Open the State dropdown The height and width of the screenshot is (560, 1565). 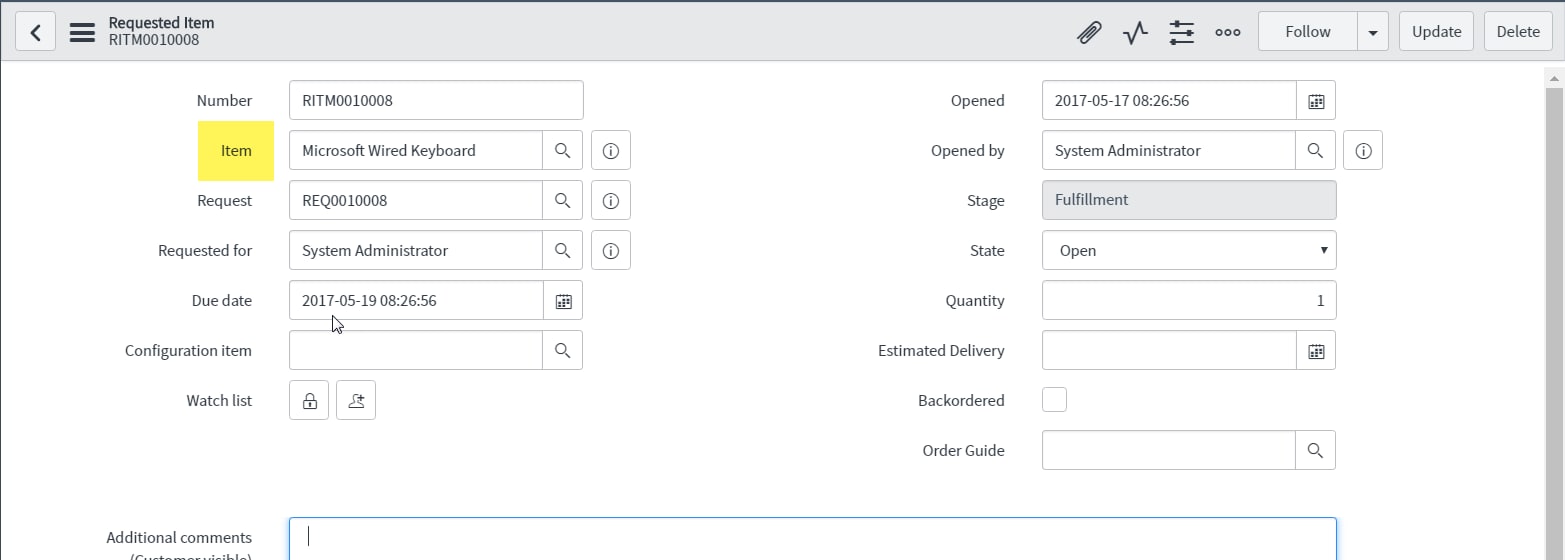(x=1189, y=250)
